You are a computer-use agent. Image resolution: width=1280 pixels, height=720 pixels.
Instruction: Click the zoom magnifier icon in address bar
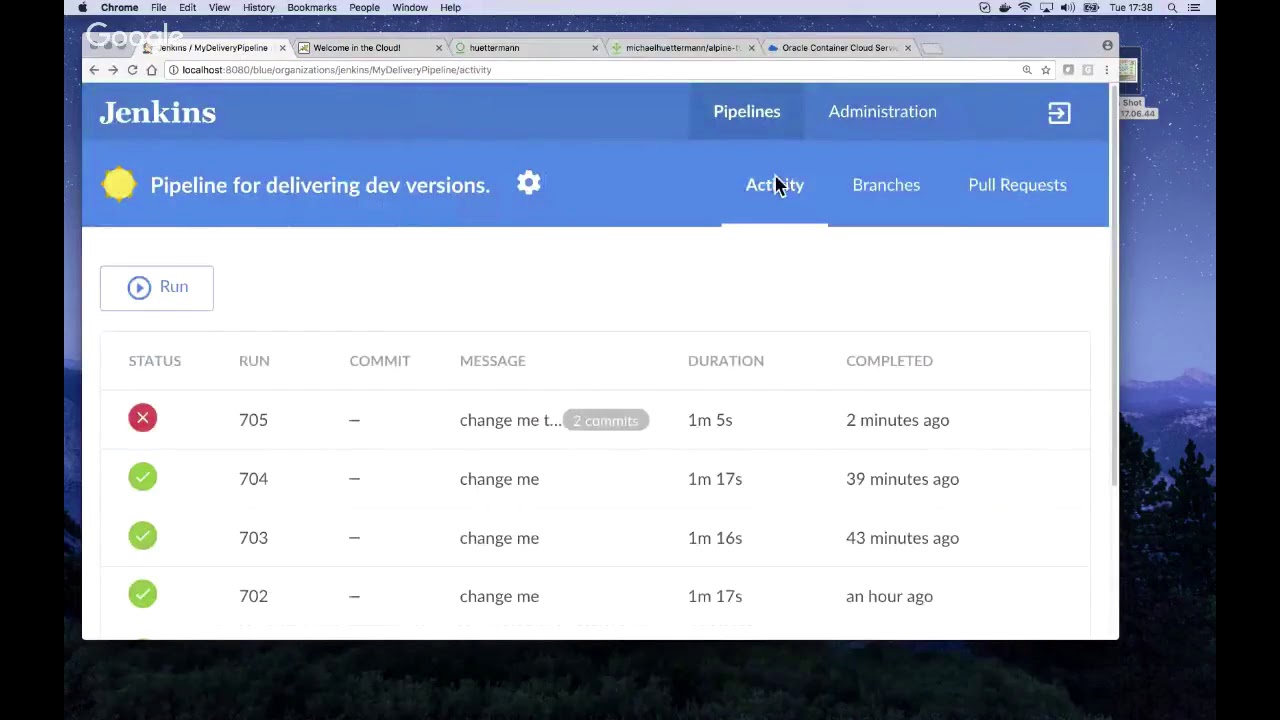[x=1027, y=70]
